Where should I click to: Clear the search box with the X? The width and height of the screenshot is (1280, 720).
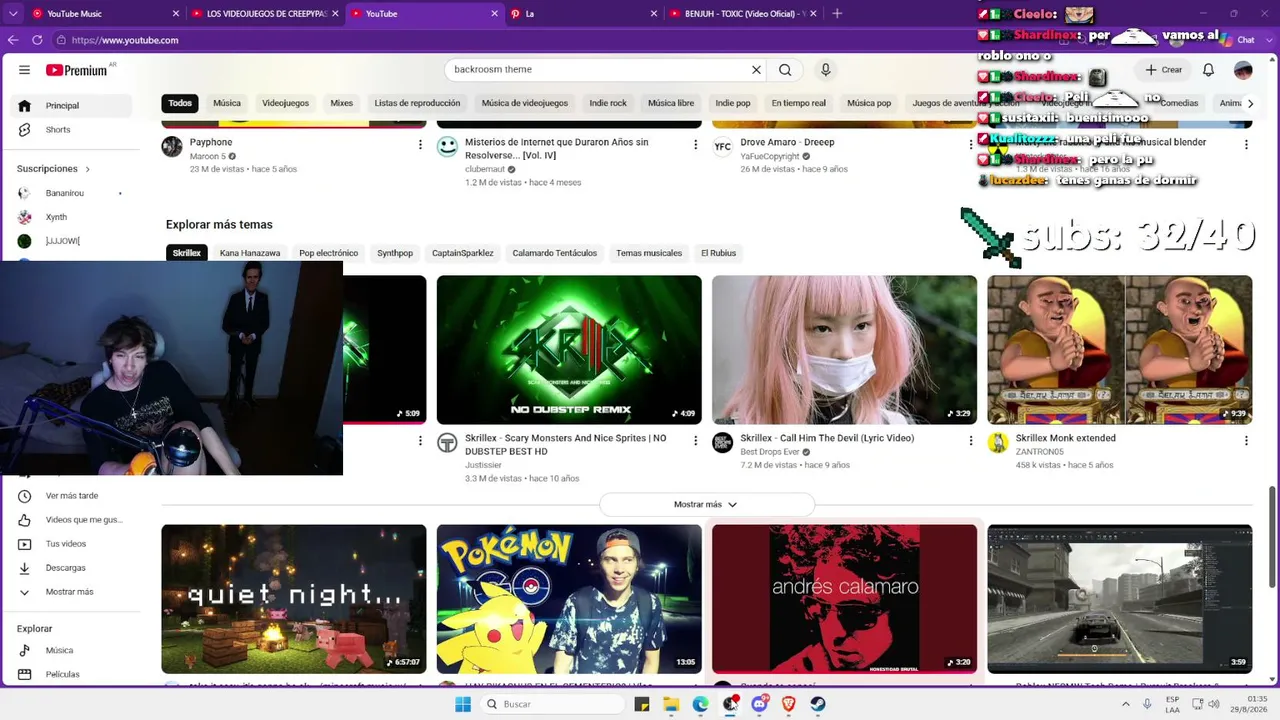point(756,70)
